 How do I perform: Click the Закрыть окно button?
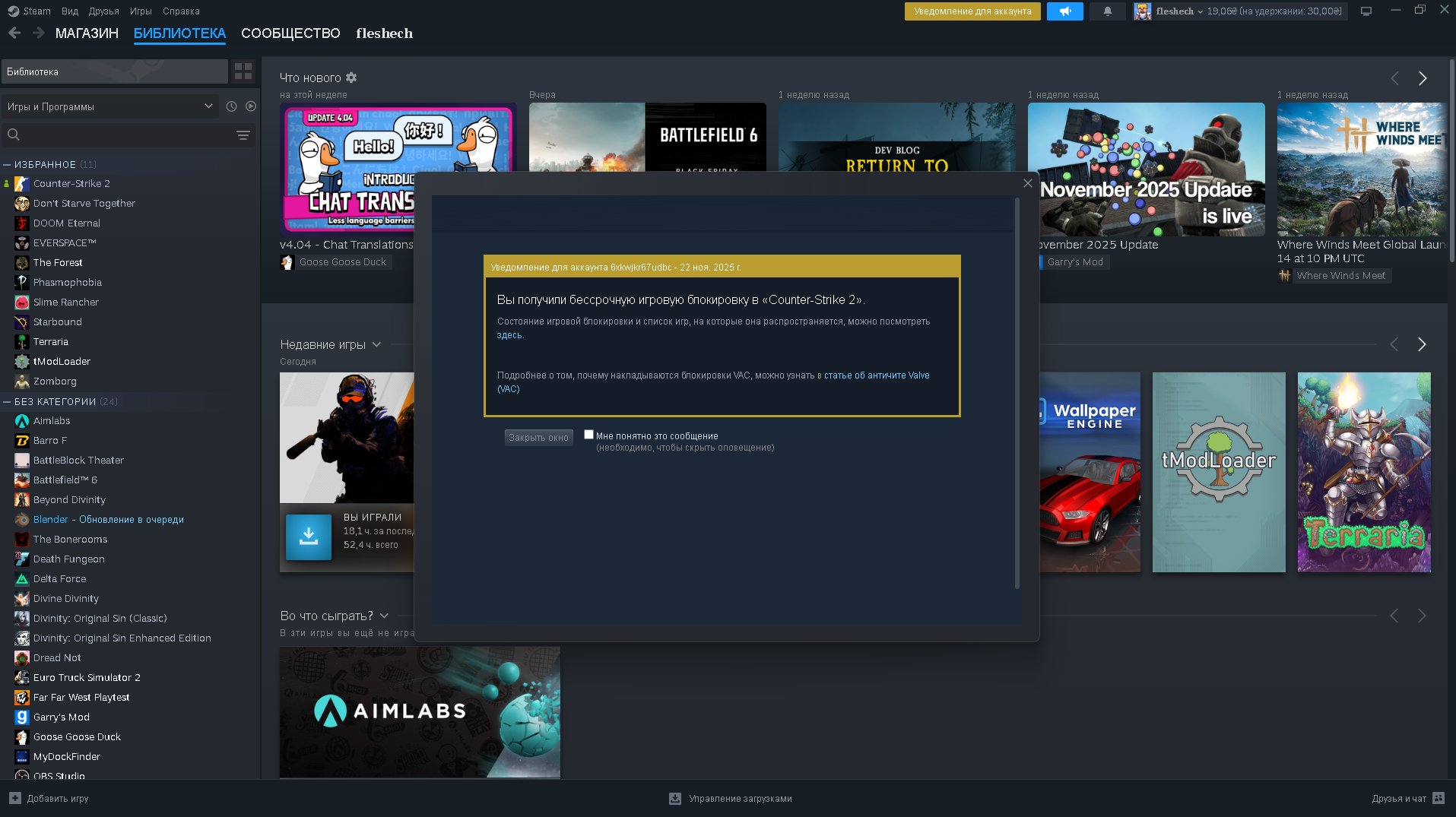coord(538,438)
